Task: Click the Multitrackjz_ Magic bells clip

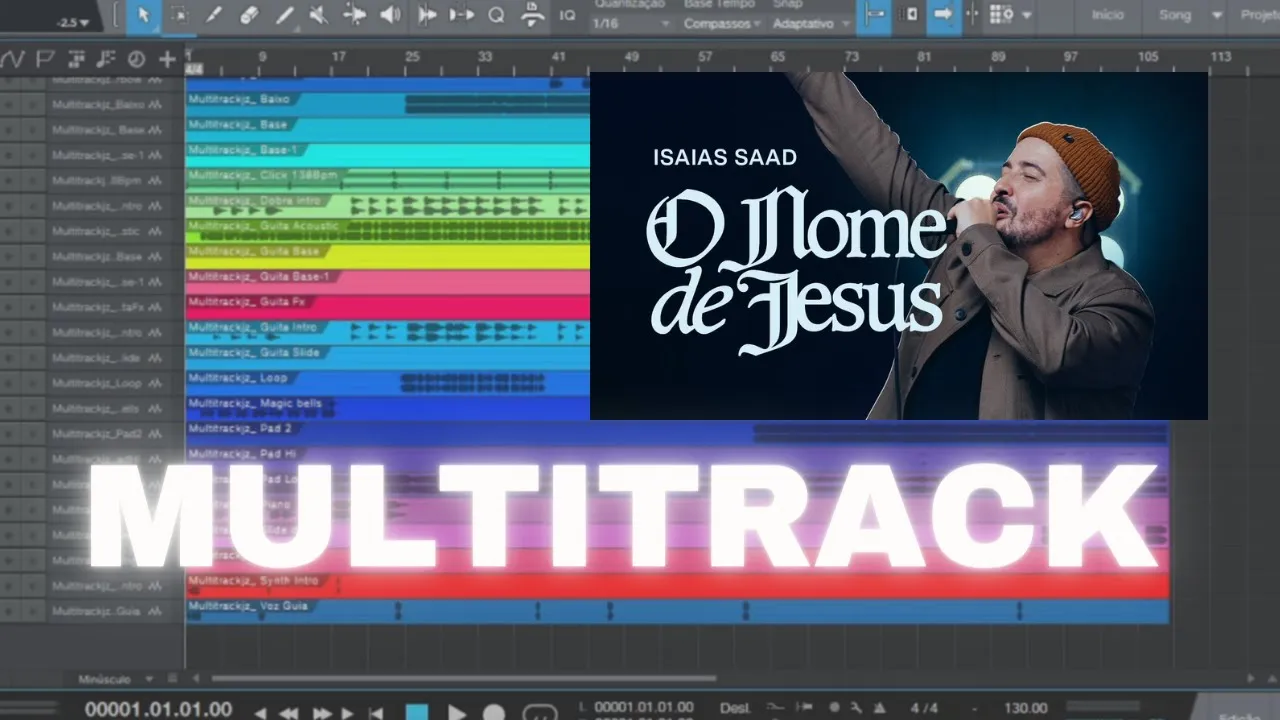Action: [x=388, y=408]
